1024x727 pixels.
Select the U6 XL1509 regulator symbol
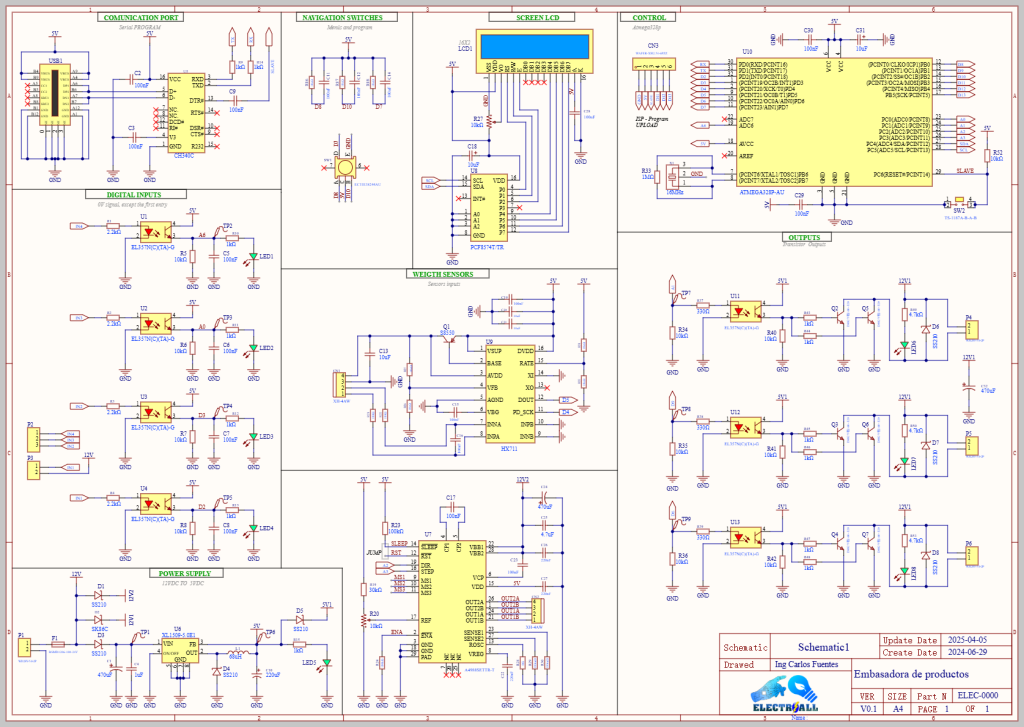pos(180,649)
